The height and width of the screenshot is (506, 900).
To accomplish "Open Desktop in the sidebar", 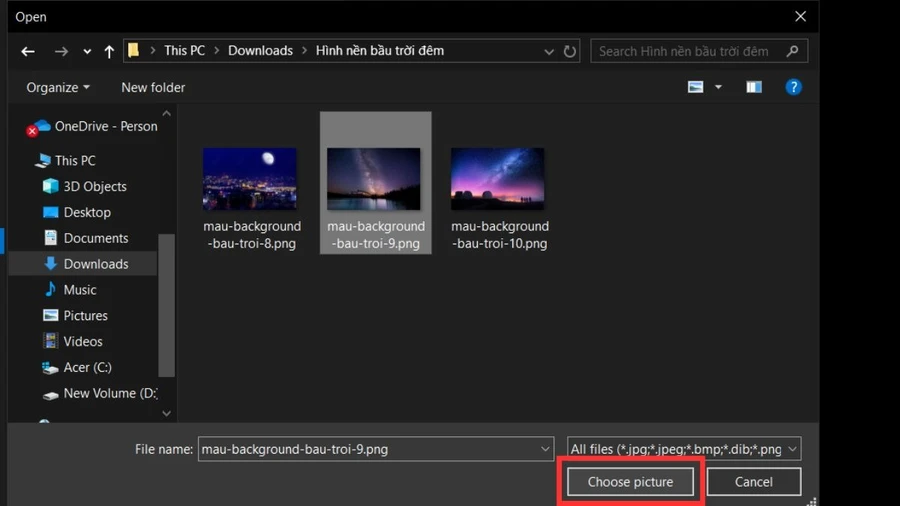I will pyautogui.click(x=87, y=212).
